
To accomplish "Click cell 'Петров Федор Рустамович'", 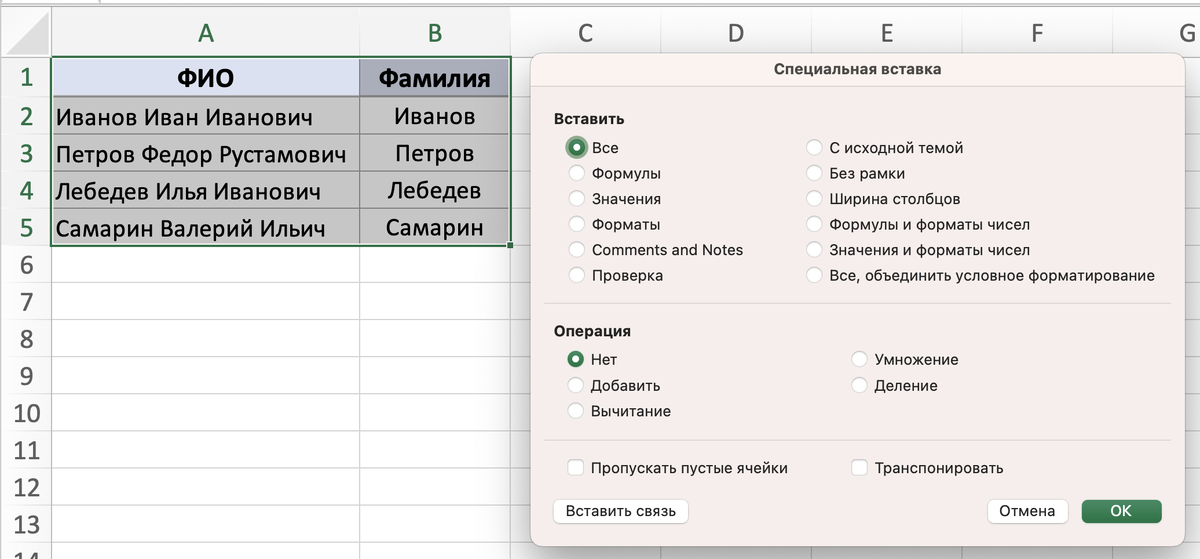I will tap(205, 153).
